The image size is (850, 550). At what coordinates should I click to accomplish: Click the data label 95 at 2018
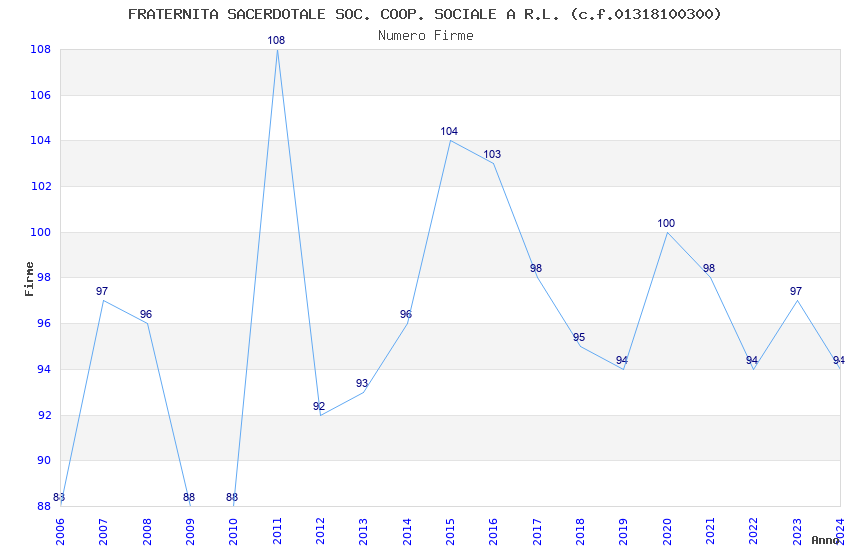tap(579, 337)
